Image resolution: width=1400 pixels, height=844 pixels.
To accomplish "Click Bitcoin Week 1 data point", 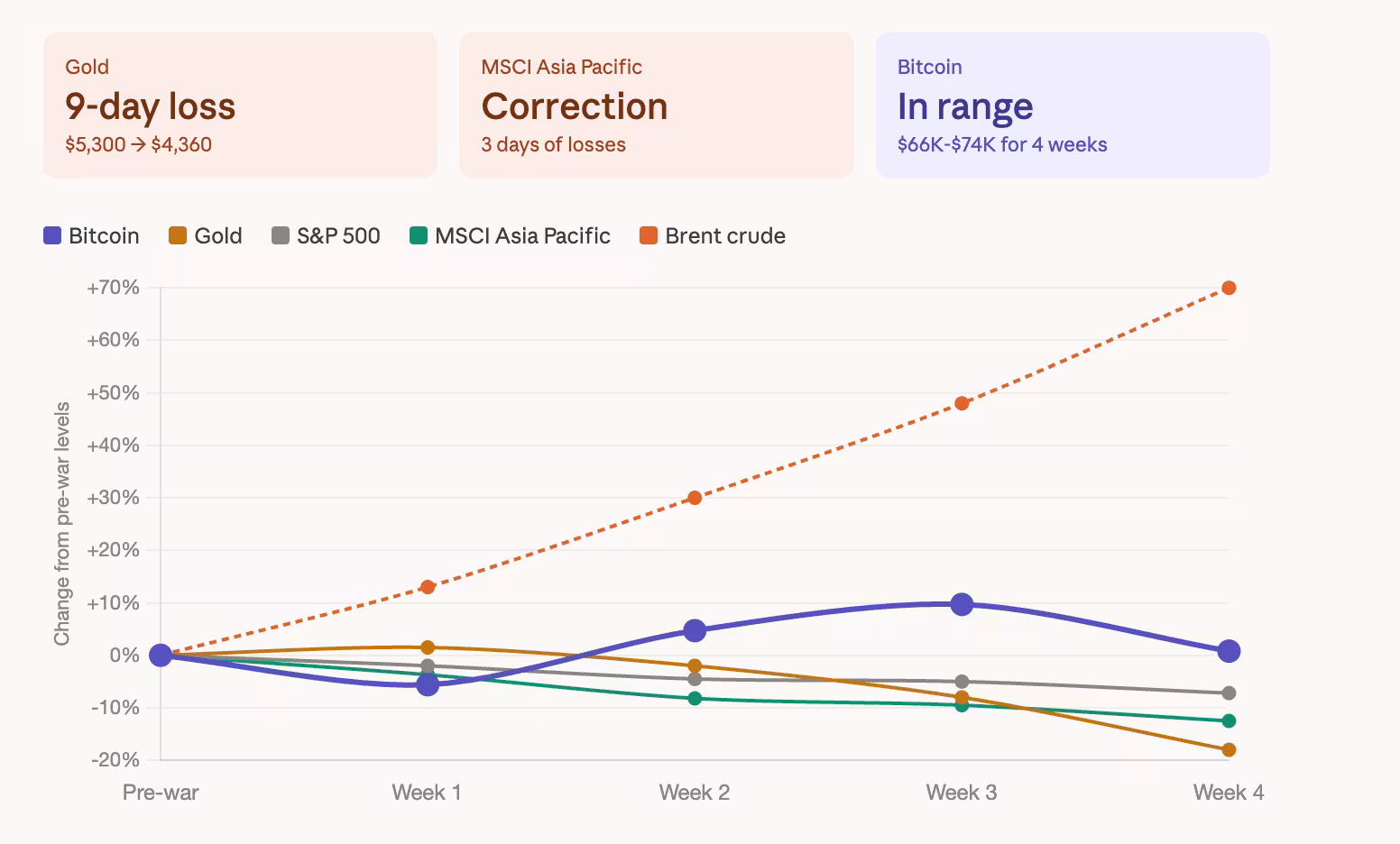I will (x=428, y=684).
